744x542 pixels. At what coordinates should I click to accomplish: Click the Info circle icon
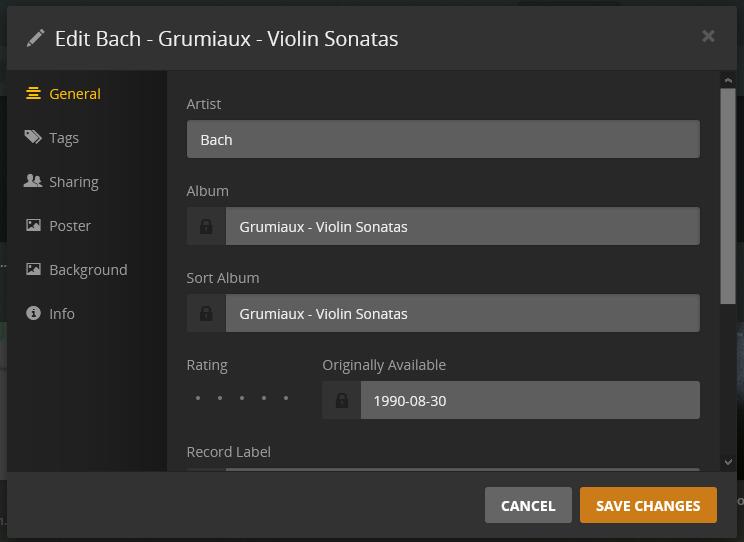click(34, 313)
